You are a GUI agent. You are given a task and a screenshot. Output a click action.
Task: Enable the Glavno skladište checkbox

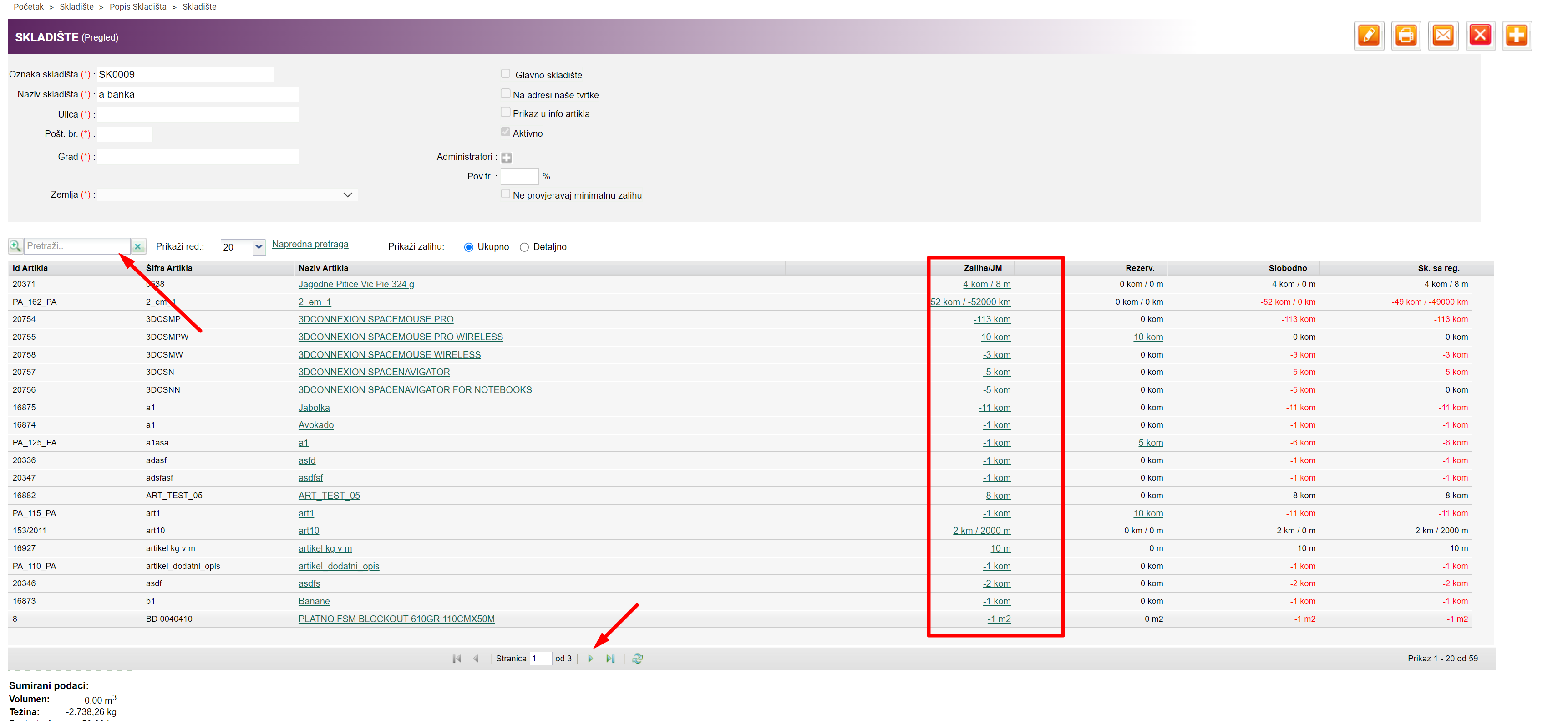point(505,74)
